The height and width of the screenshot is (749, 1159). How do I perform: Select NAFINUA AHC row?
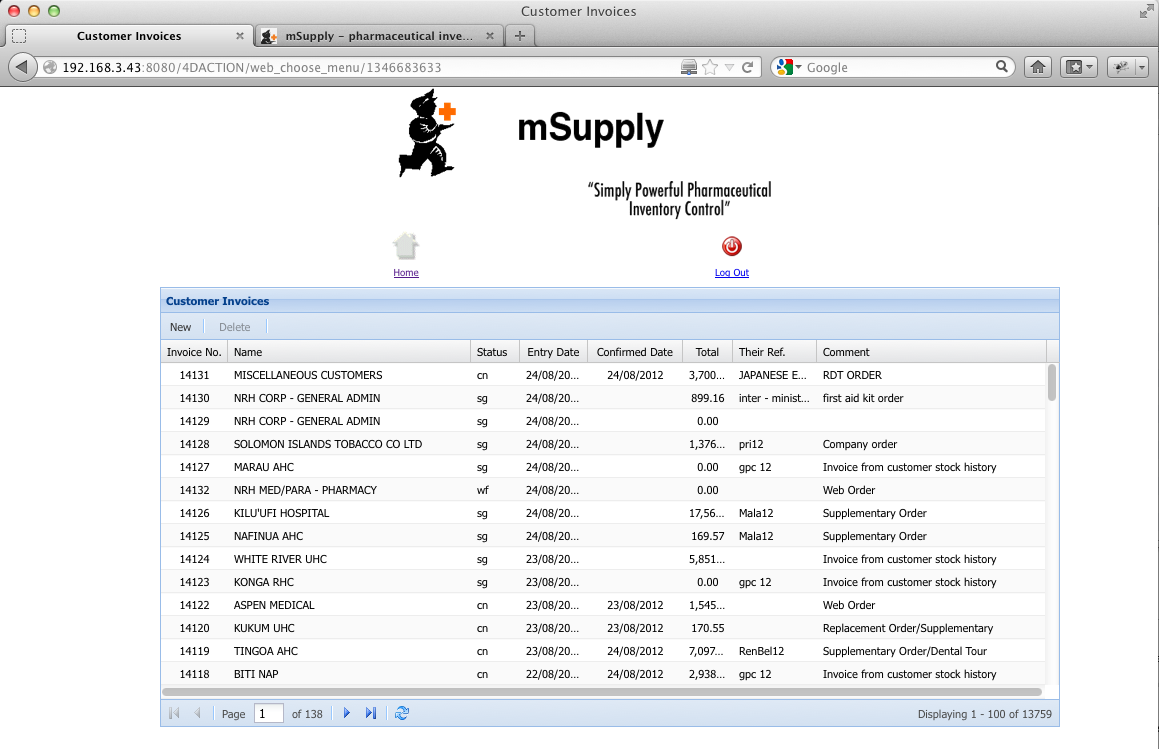603,535
